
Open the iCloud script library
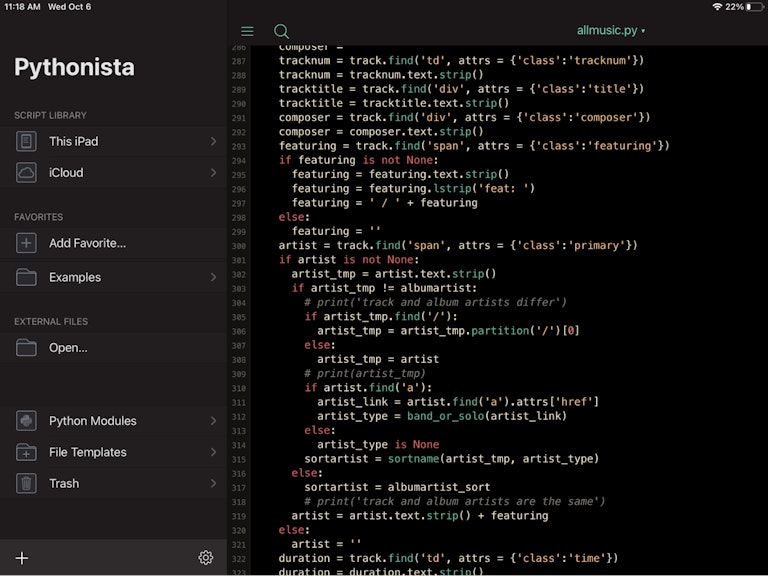pos(113,173)
